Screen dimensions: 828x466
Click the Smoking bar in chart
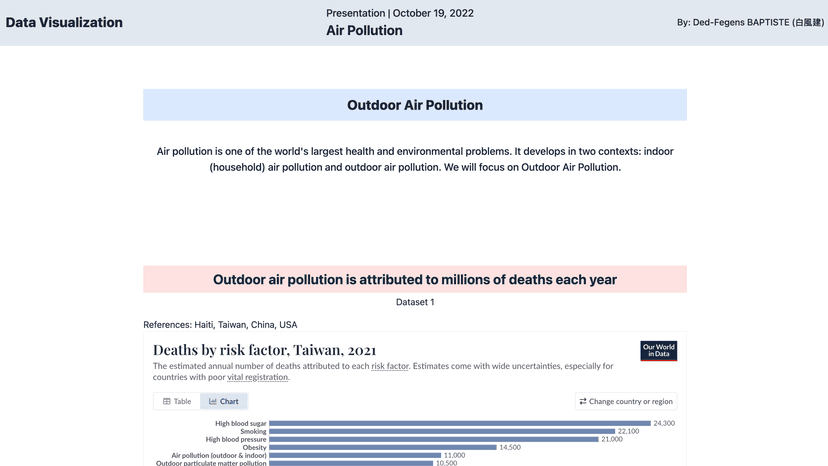point(441,432)
